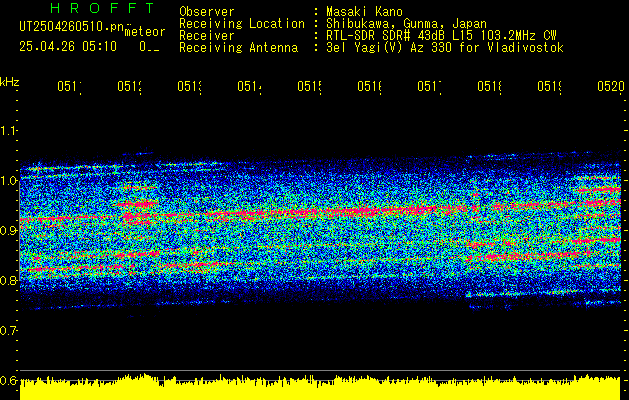629x400 pixels.
Task: Click the 'Receiver' field label
Action: pyautogui.click(x=207, y=36)
